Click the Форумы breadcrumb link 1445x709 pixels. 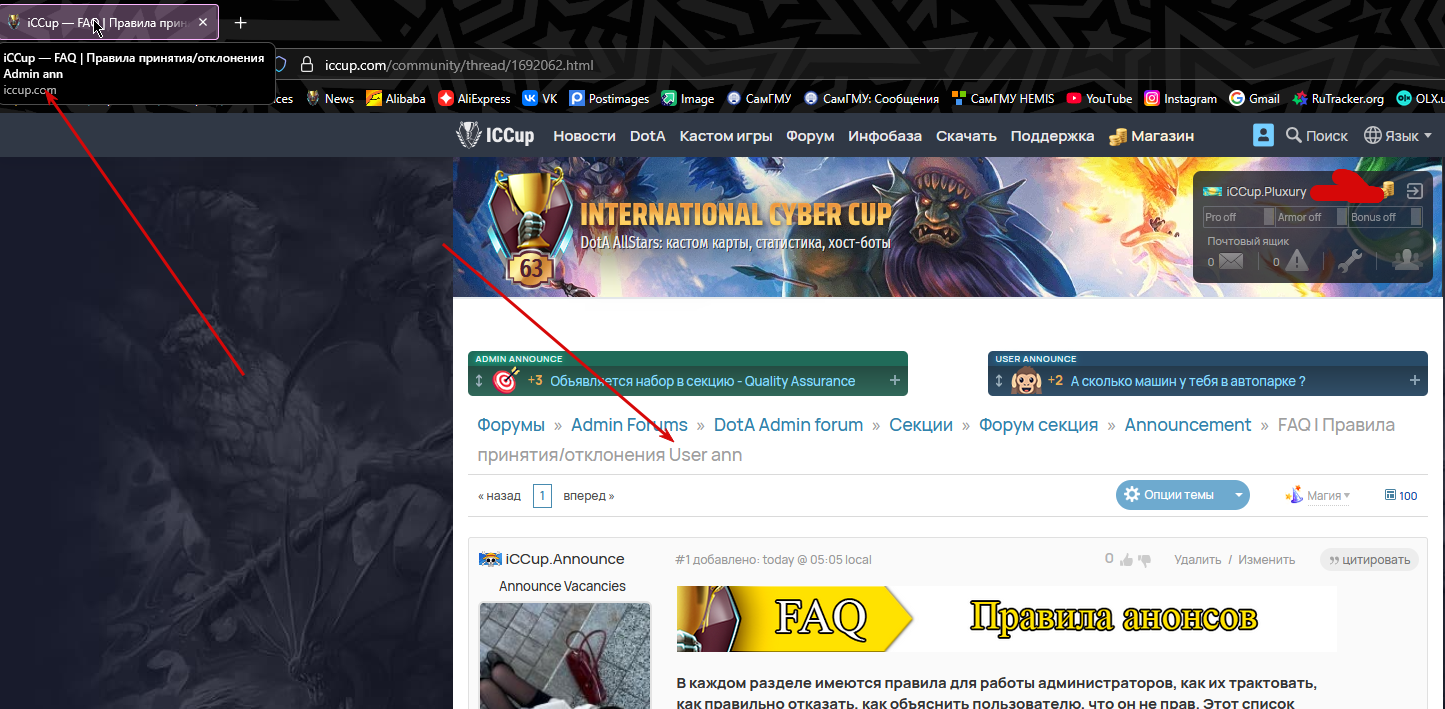pyautogui.click(x=511, y=425)
